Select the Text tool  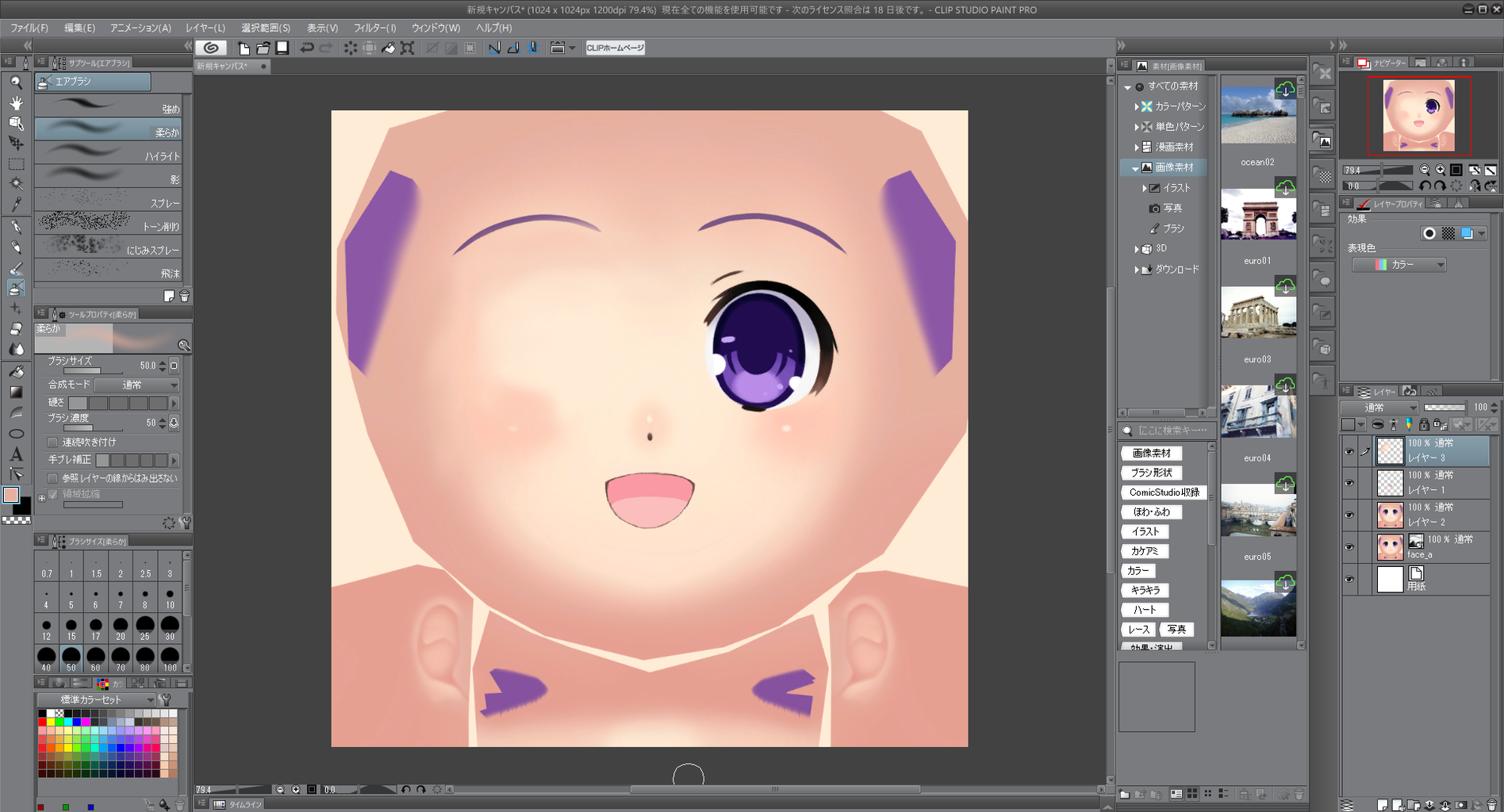pyautogui.click(x=16, y=454)
